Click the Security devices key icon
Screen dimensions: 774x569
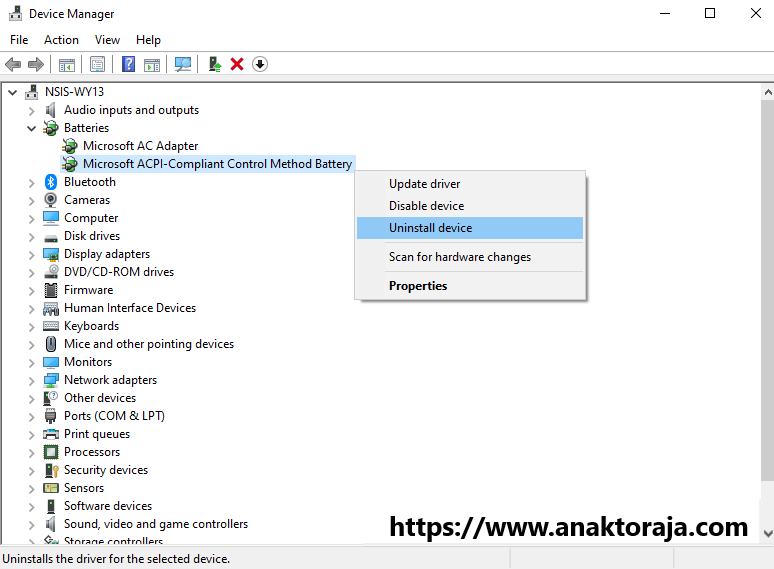coord(51,470)
